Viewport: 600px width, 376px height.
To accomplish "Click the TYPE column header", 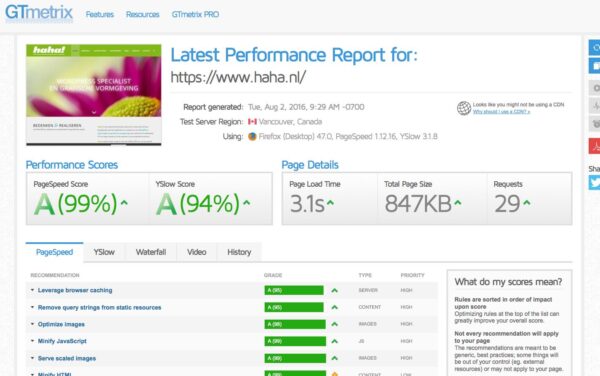I will (365, 275).
